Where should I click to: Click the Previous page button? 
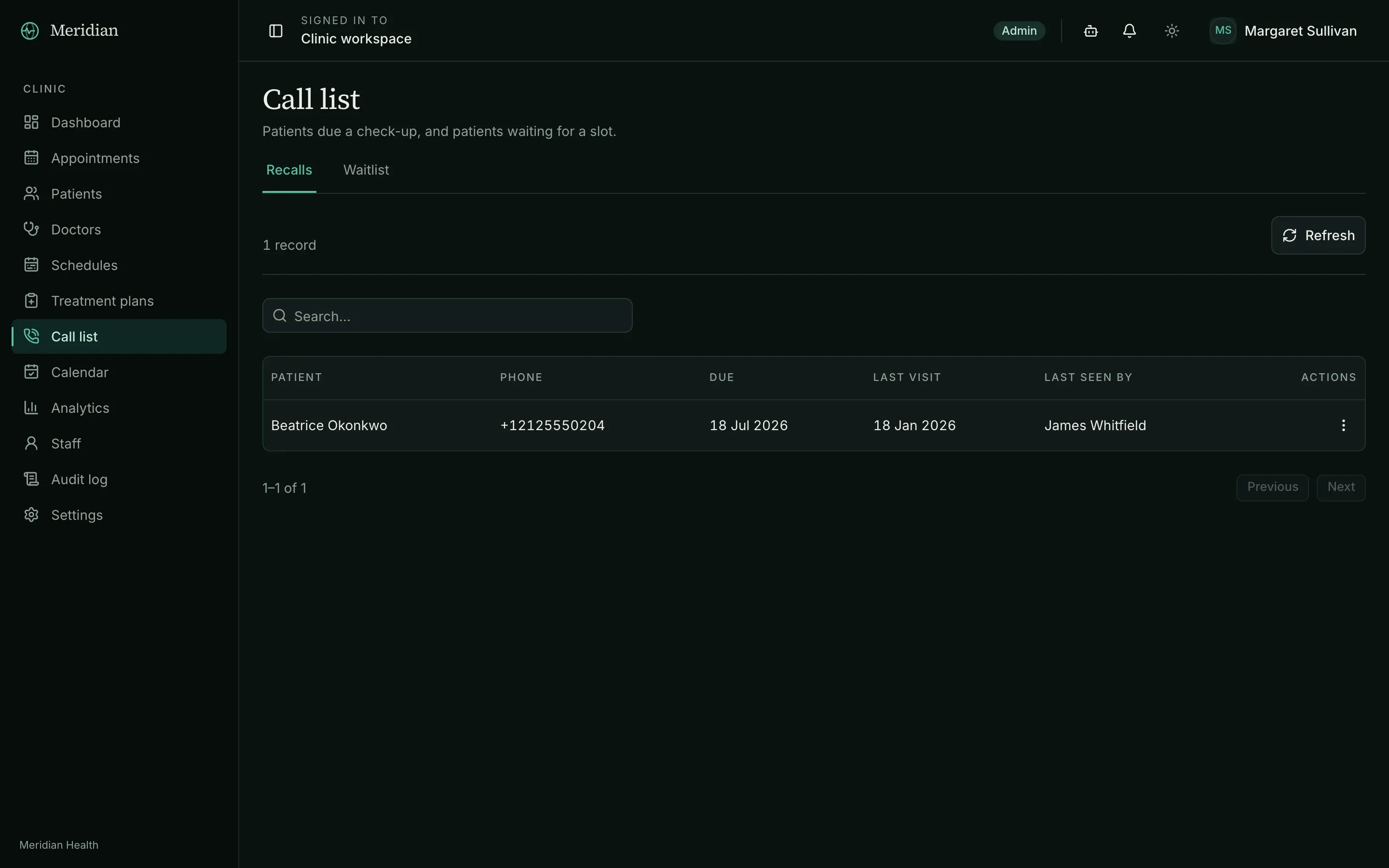point(1272,488)
